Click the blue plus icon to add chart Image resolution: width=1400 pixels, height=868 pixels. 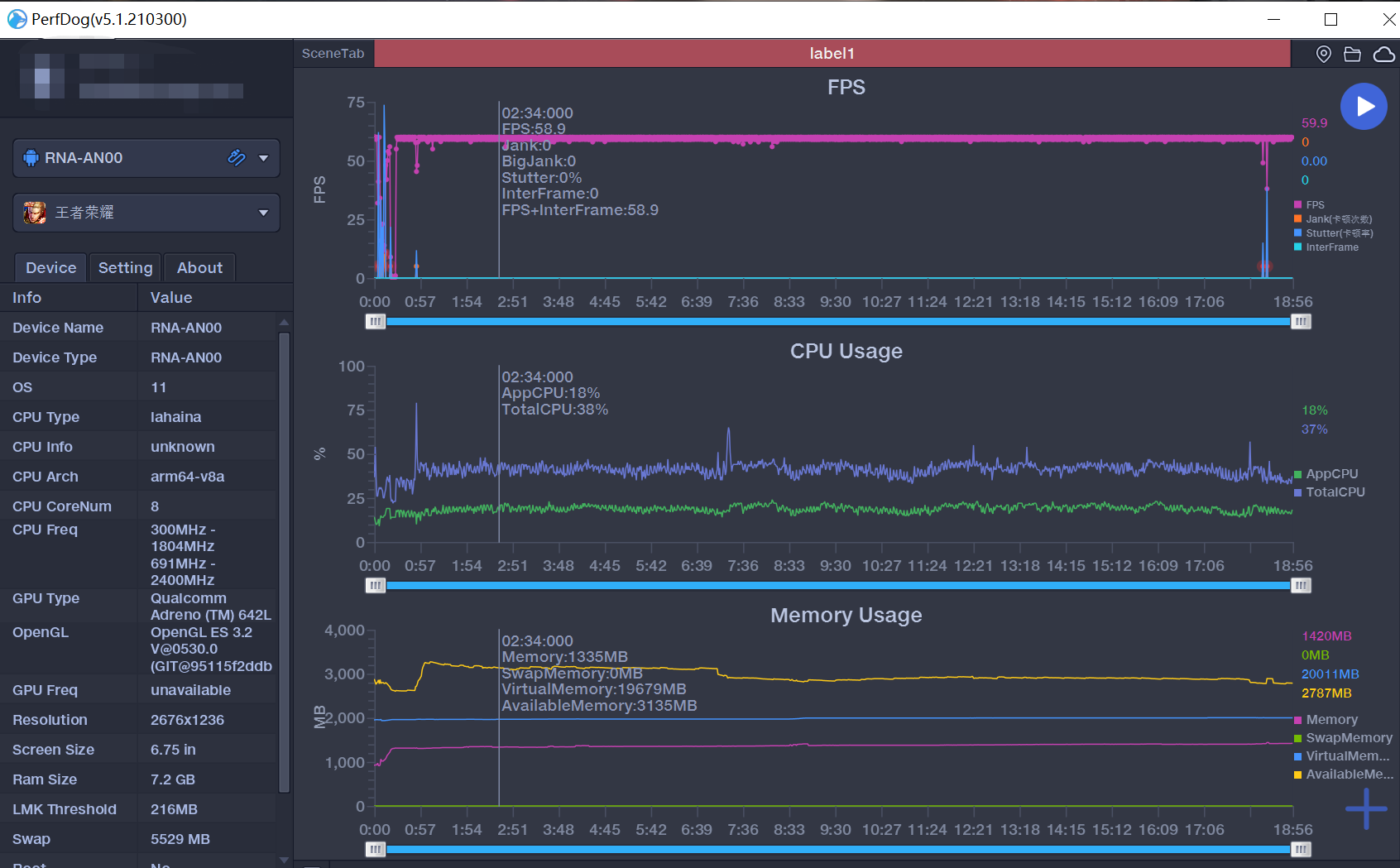click(x=1366, y=808)
